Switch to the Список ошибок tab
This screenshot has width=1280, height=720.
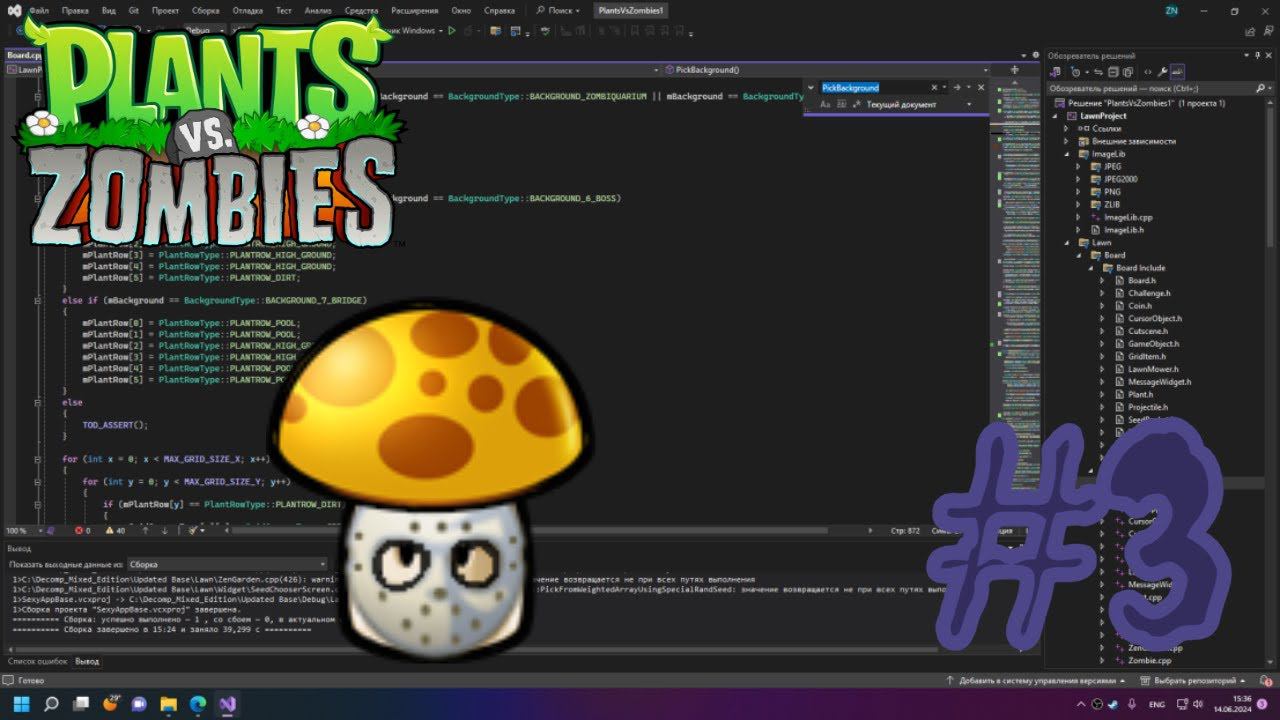tap(38, 661)
